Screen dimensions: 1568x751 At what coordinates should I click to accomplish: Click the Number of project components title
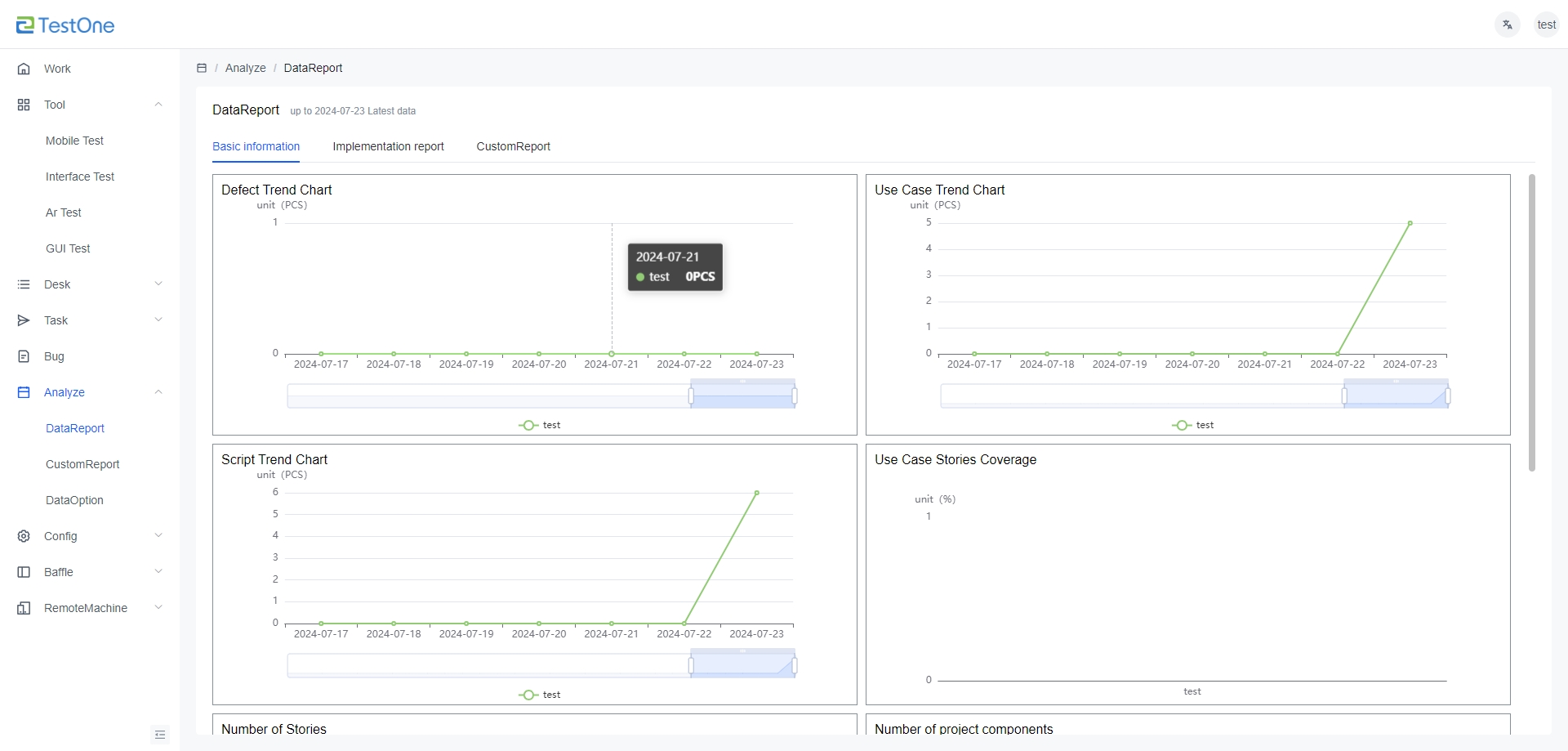click(964, 729)
